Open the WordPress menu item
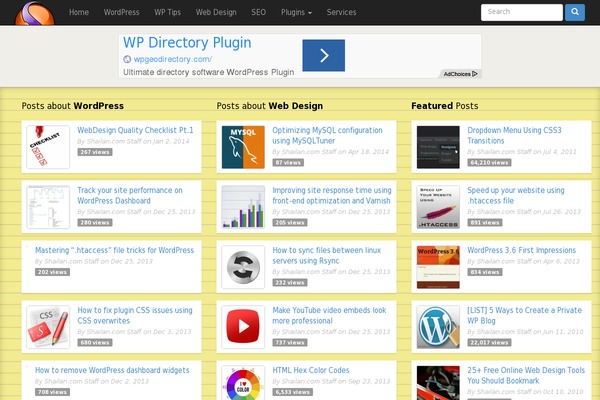Screen dimensions: 600x400 pyautogui.click(x=121, y=12)
